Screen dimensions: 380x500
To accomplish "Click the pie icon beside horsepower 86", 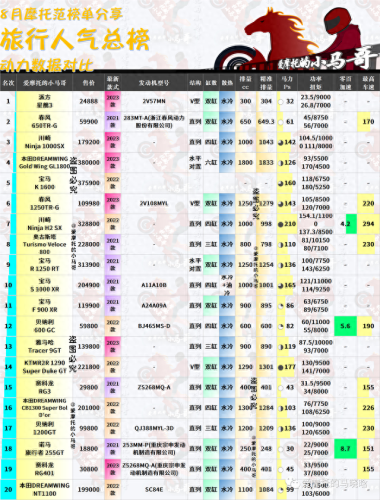I will point(281,306).
